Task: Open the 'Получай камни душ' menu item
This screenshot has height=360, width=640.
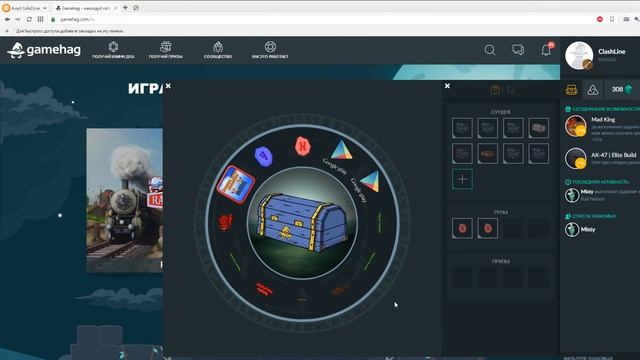Action: click(113, 50)
